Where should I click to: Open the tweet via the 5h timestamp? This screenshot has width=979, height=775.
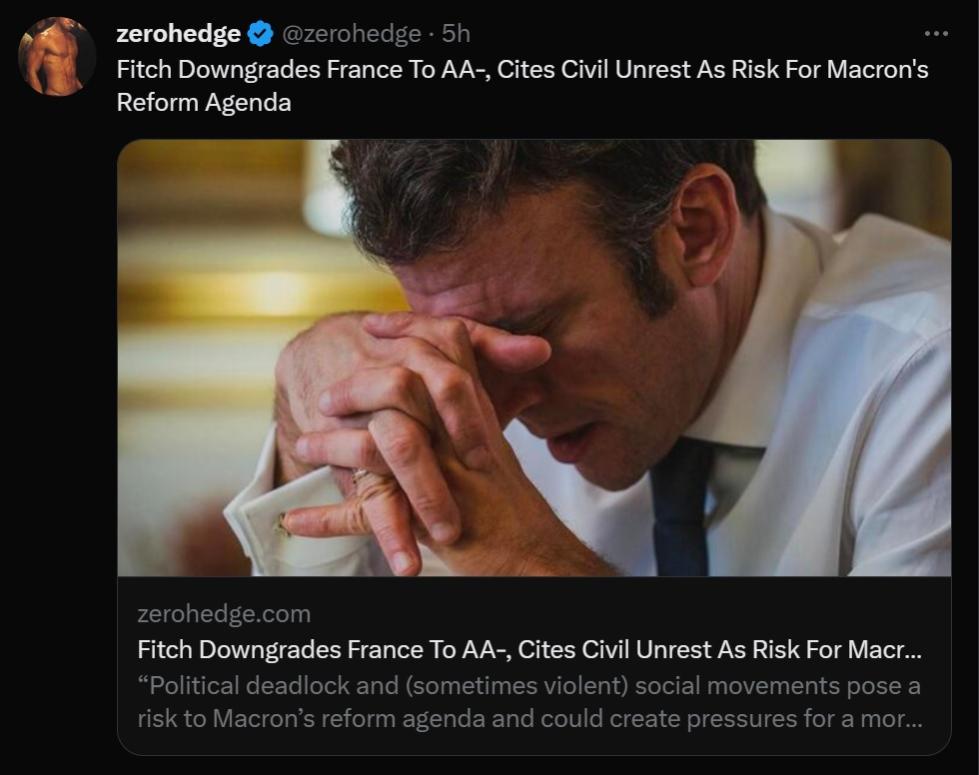pos(456,34)
